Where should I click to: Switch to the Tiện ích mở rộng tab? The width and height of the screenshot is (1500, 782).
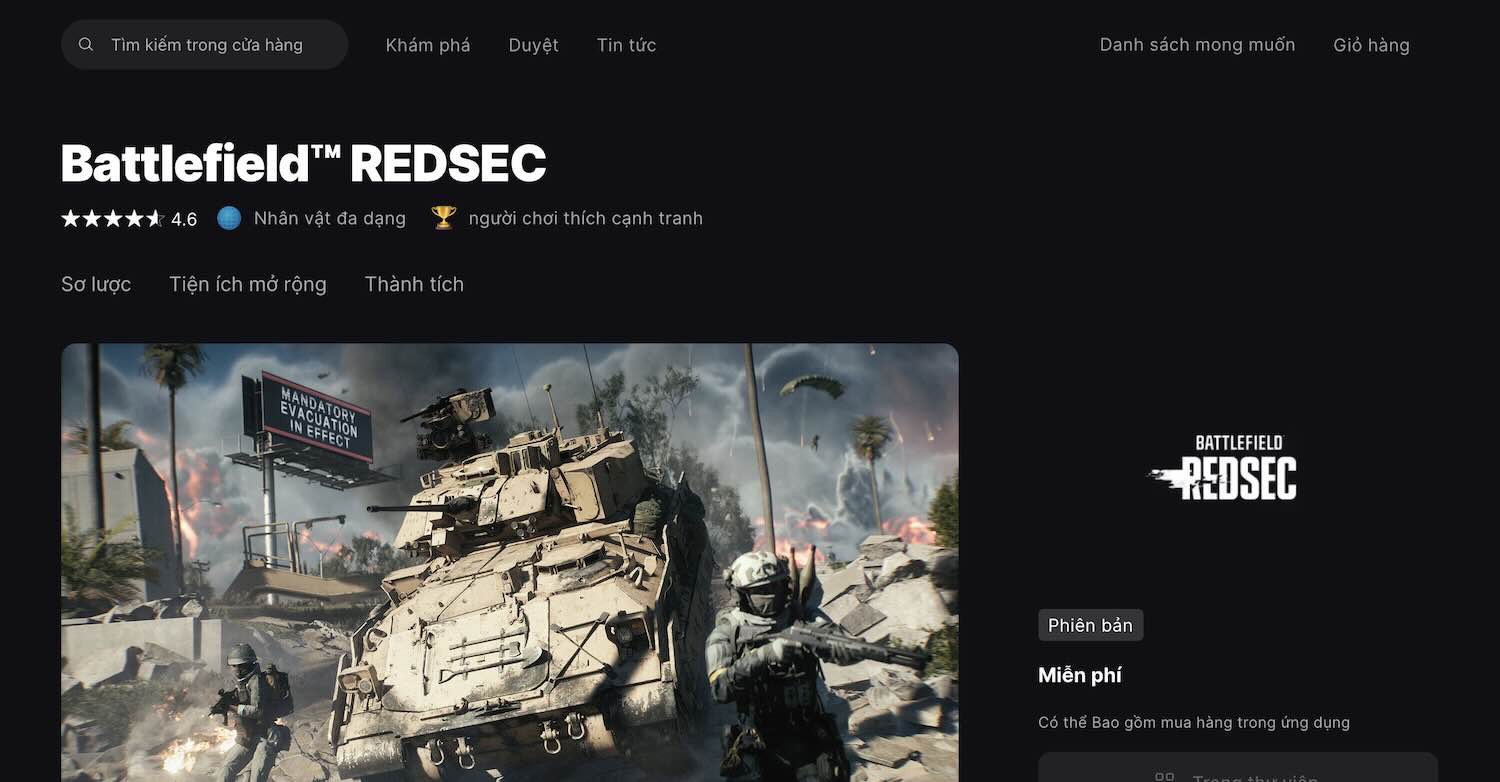pos(248,284)
